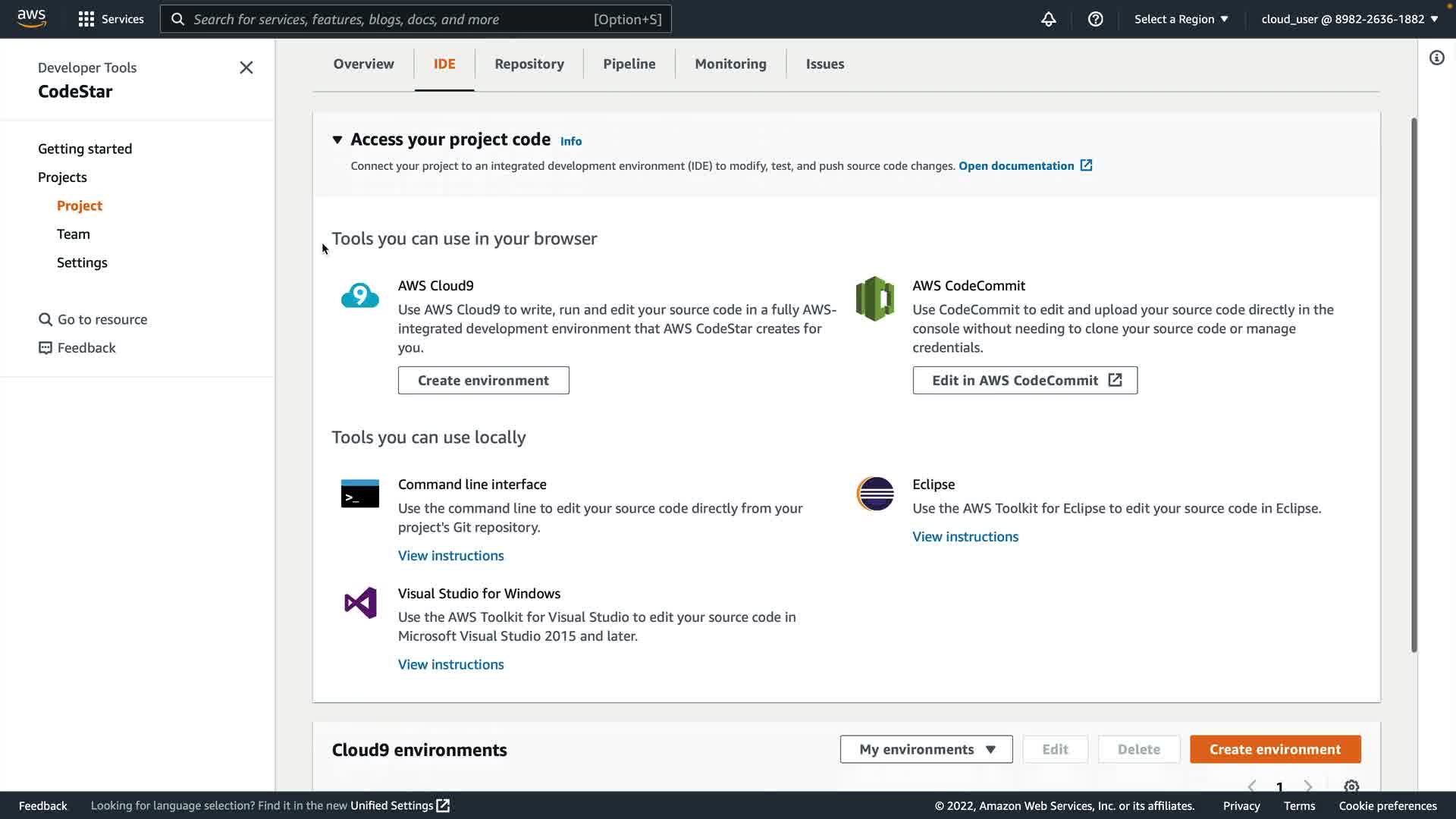Click the AWS CodeCommit green icon
1456x819 pixels.
pos(874,299)
